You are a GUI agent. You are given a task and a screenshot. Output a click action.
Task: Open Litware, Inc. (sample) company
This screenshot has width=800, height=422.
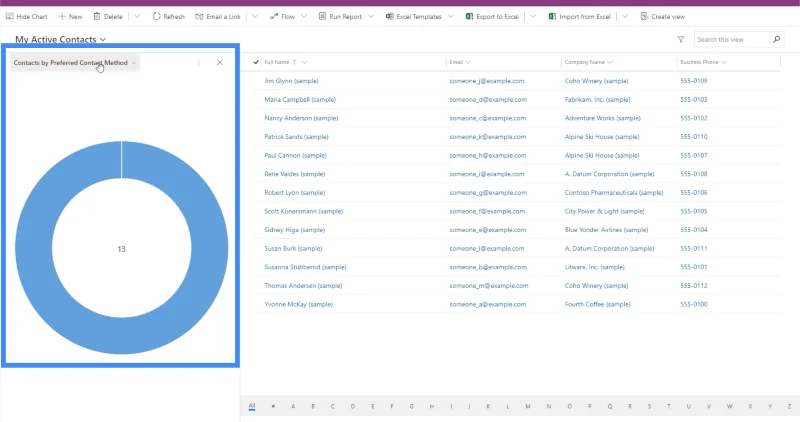[x=594, y=267]
